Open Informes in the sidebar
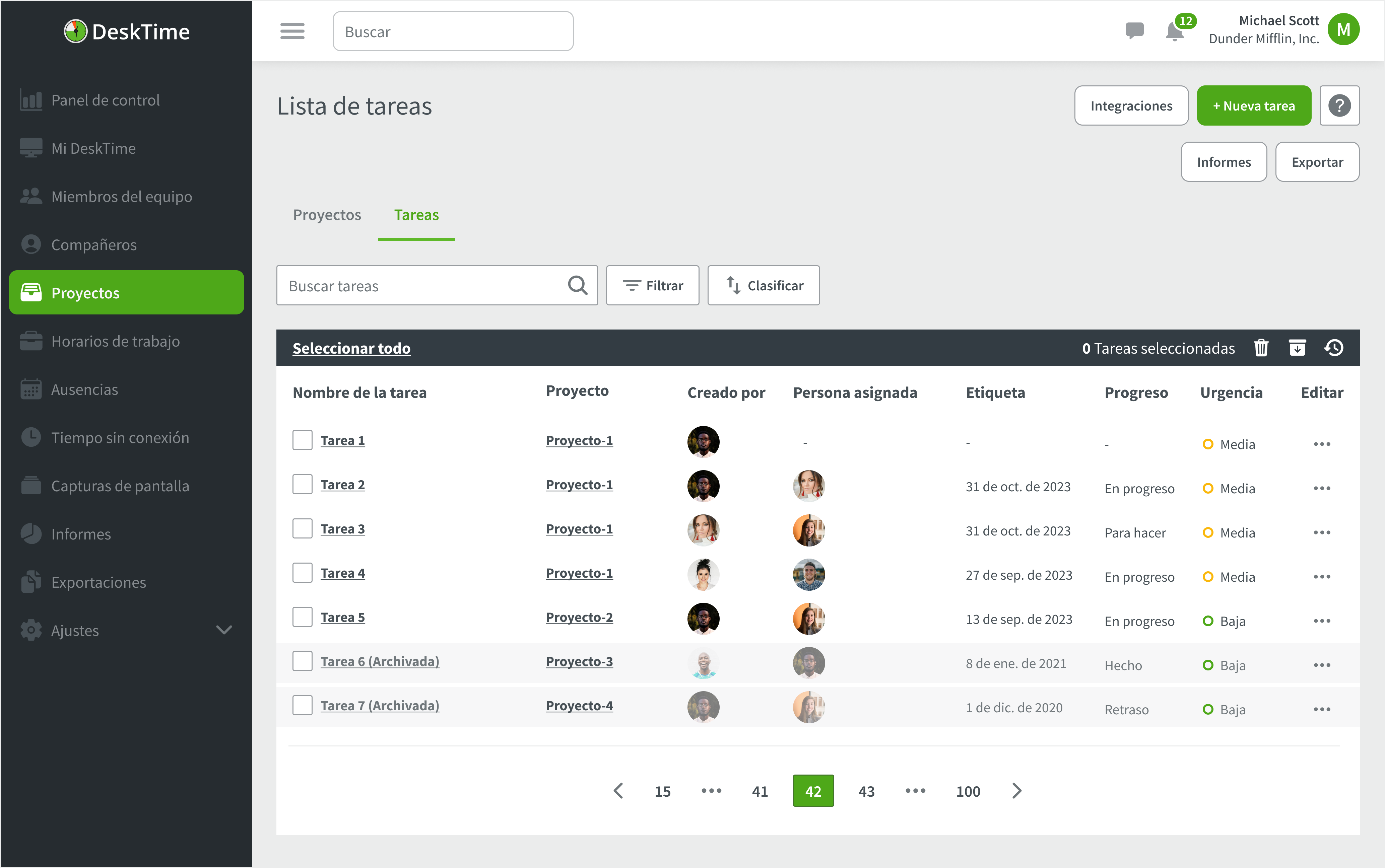 click(x=126, y=534)
